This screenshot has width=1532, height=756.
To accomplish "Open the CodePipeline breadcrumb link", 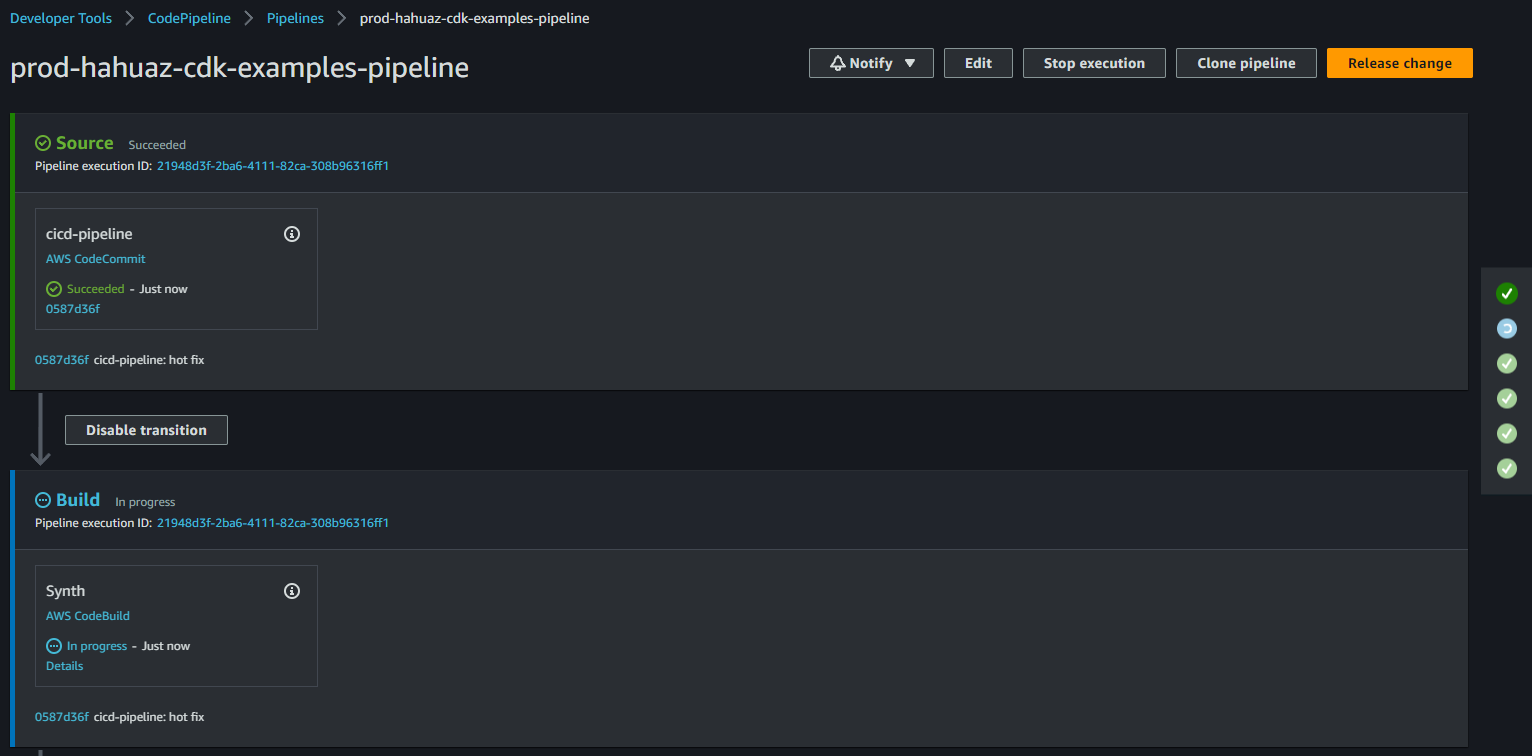I will point(189,19).
